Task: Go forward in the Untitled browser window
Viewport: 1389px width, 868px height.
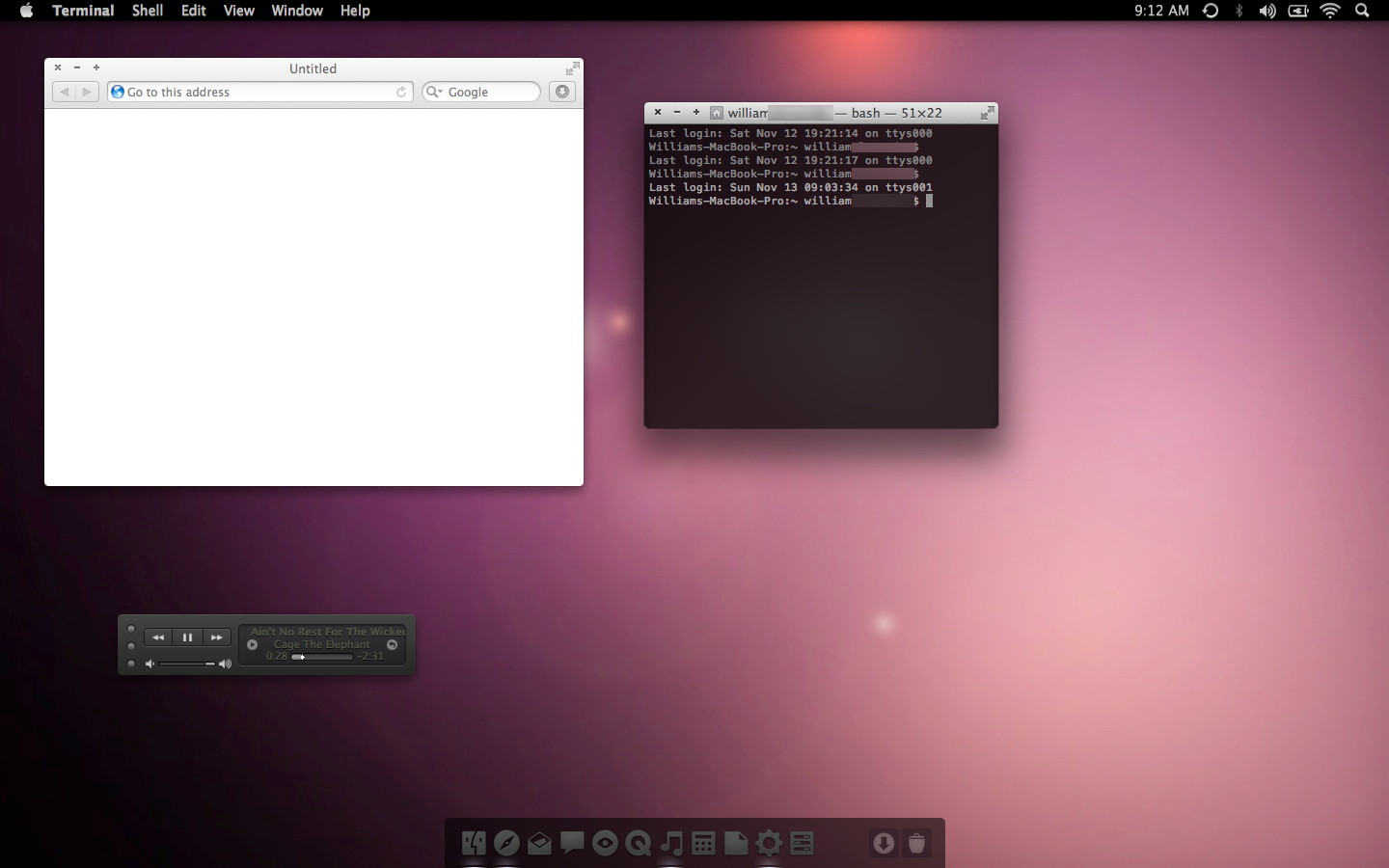Action: [x=87, y=92]
